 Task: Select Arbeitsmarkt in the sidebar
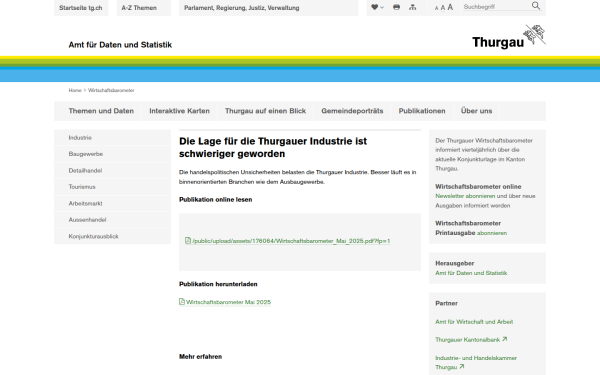point(112,203)
